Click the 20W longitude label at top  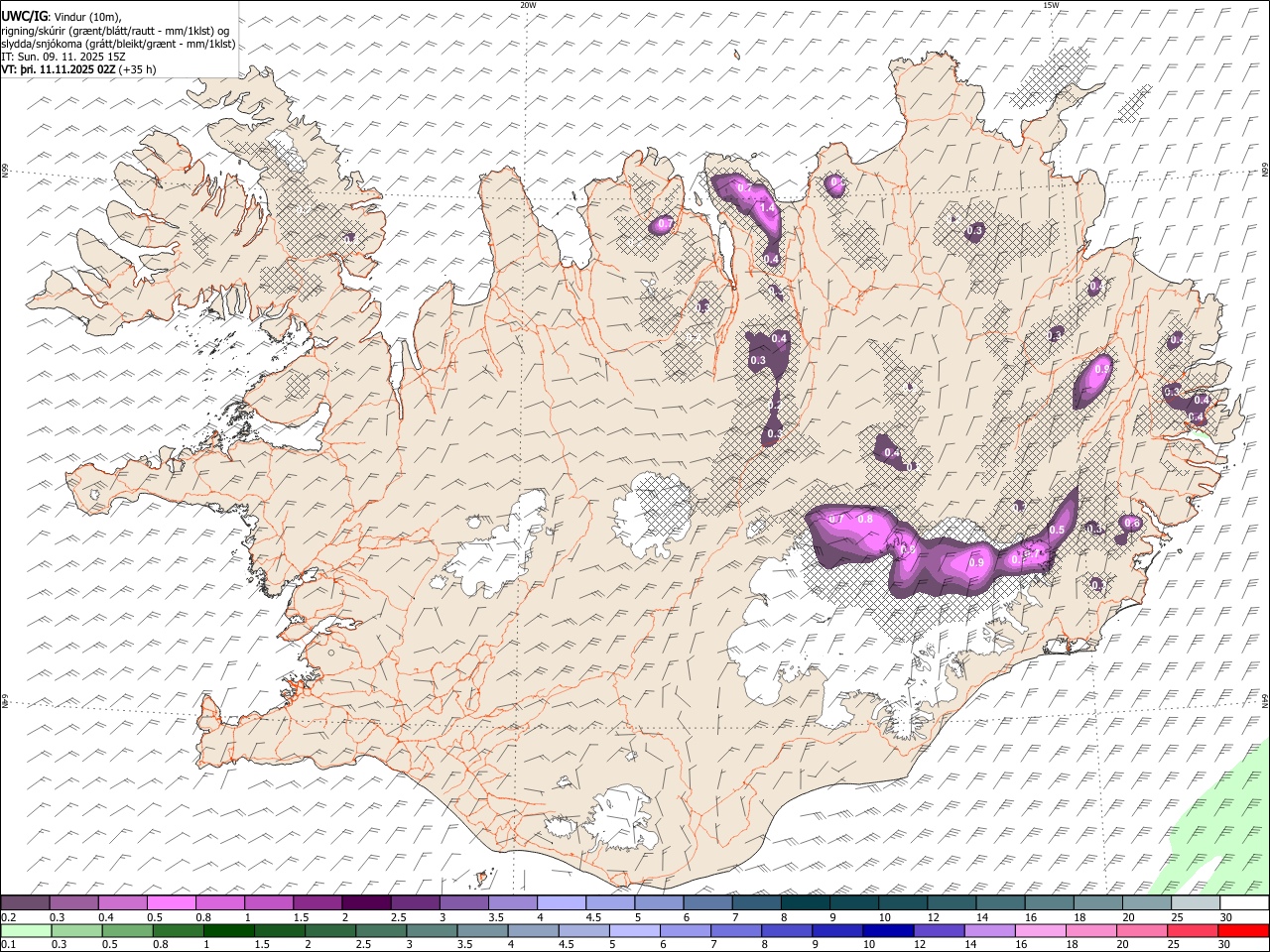pos(528,5)
